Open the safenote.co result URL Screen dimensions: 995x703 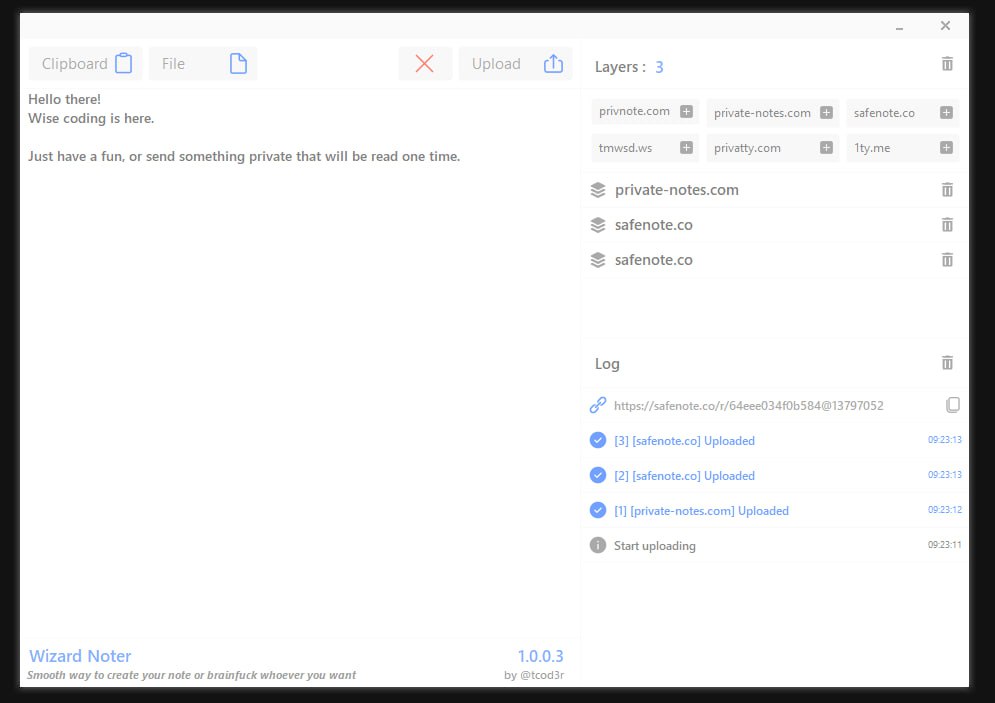pos(748,406)
